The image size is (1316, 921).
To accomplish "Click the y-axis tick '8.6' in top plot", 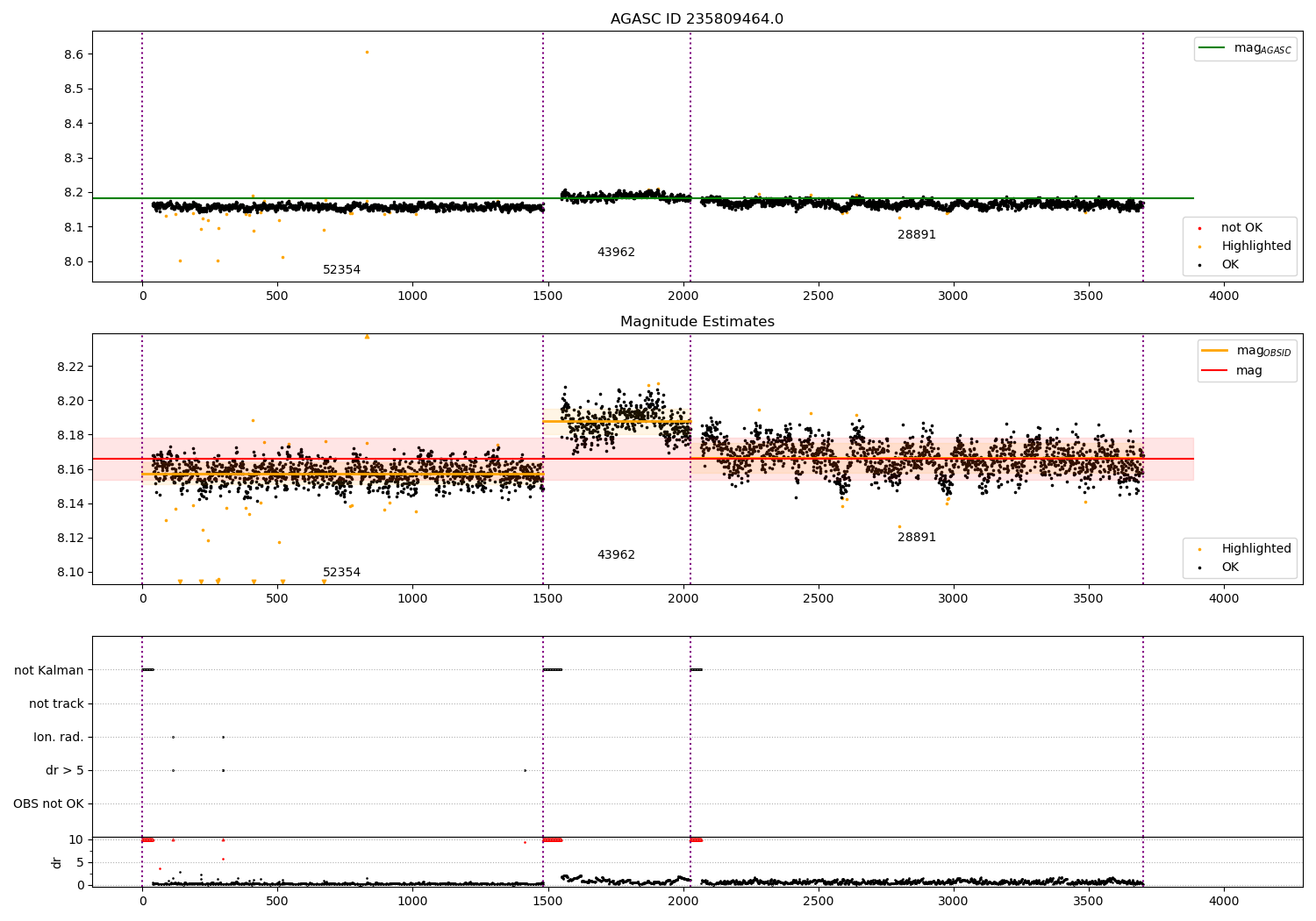I will coord(74,54).
